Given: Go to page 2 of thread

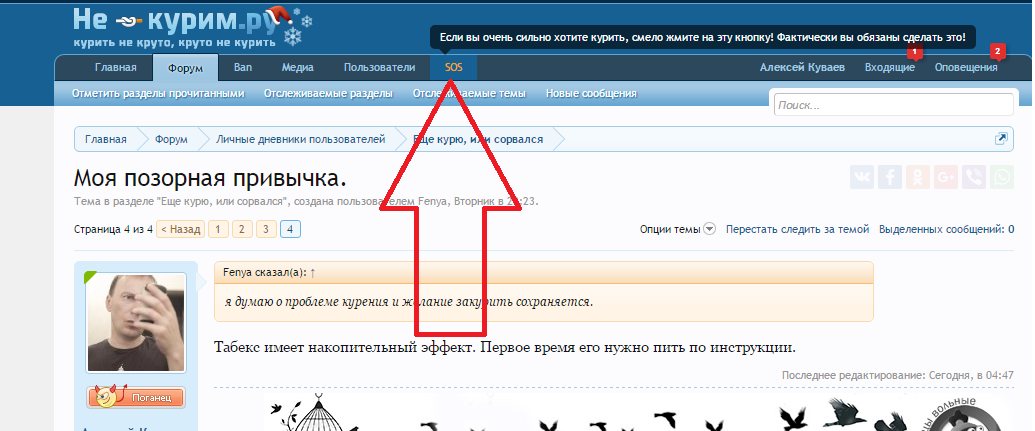Looking at the screenshot, I should coord(242,229).
